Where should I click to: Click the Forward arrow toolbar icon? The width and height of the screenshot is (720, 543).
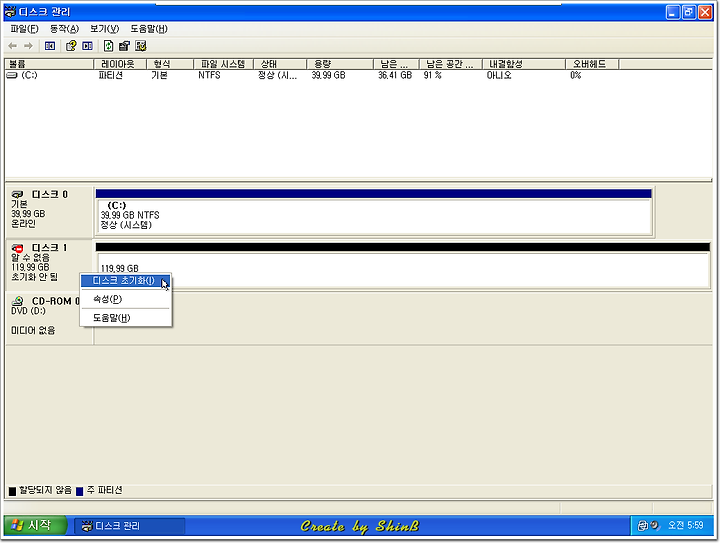28,46
